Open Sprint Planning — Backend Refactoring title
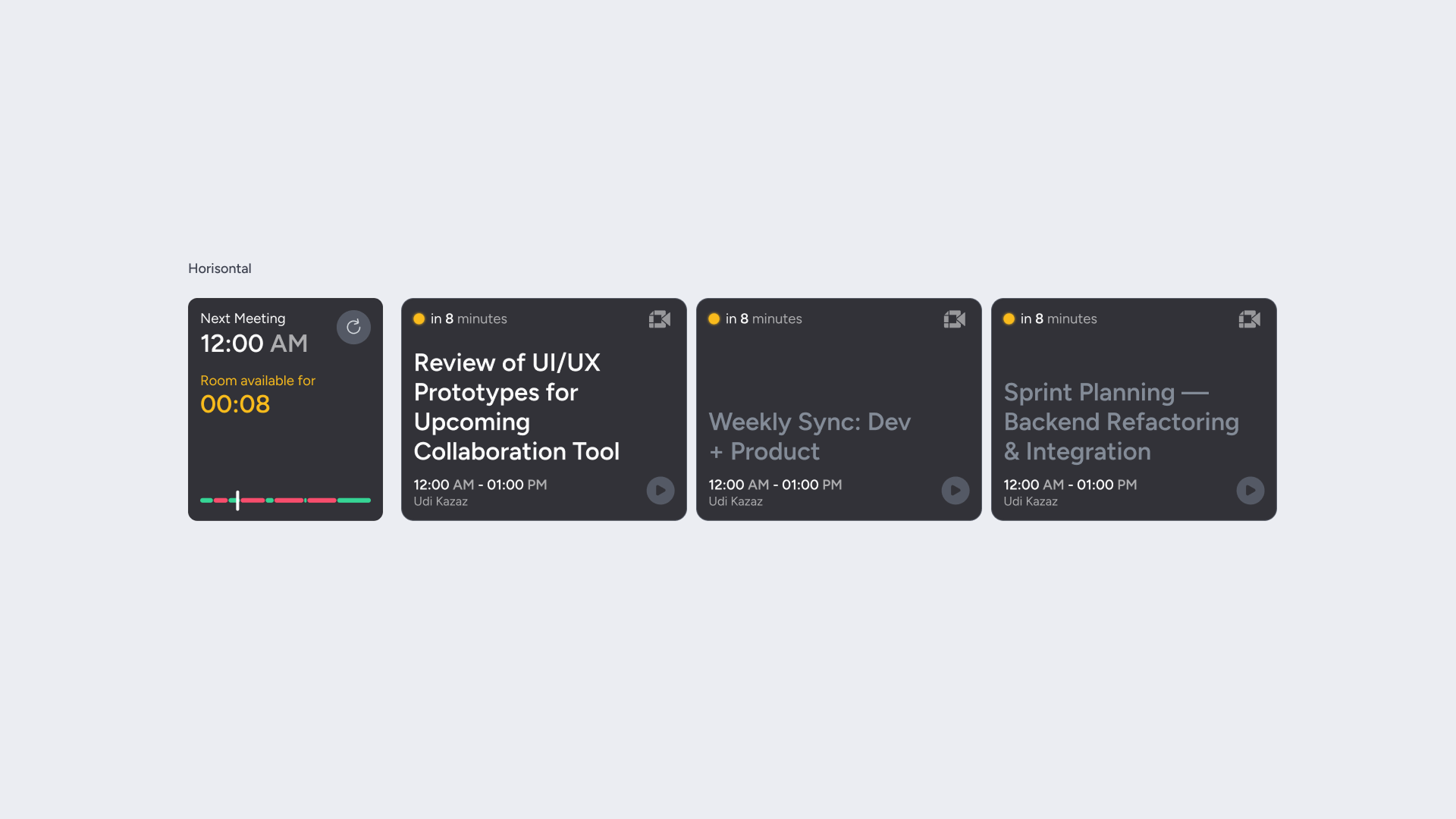The width and height of the screenshot is (1456, 819). click(x=1122, y=422)
